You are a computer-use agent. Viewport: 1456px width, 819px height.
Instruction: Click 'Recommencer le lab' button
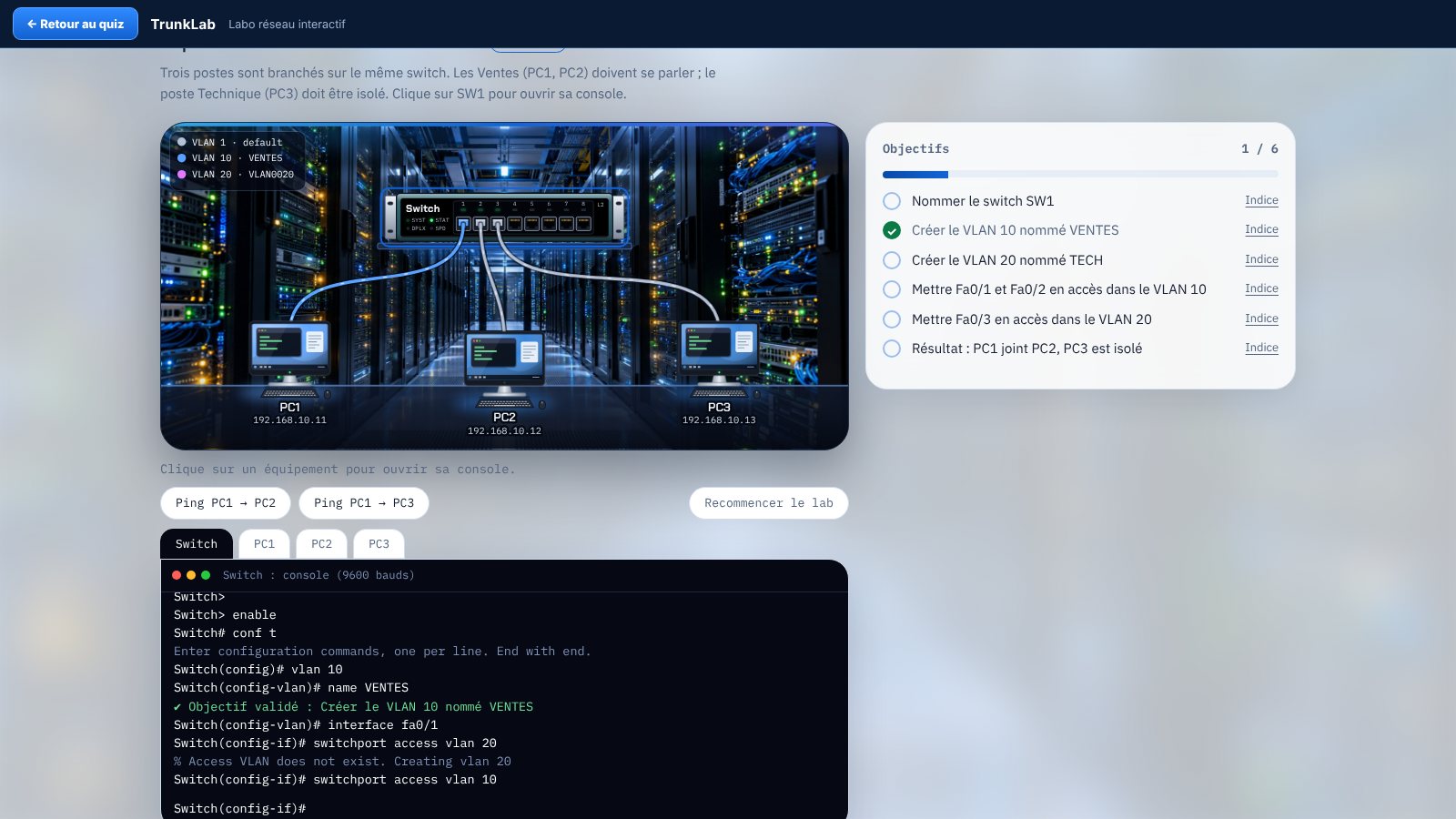coord(769,503)
